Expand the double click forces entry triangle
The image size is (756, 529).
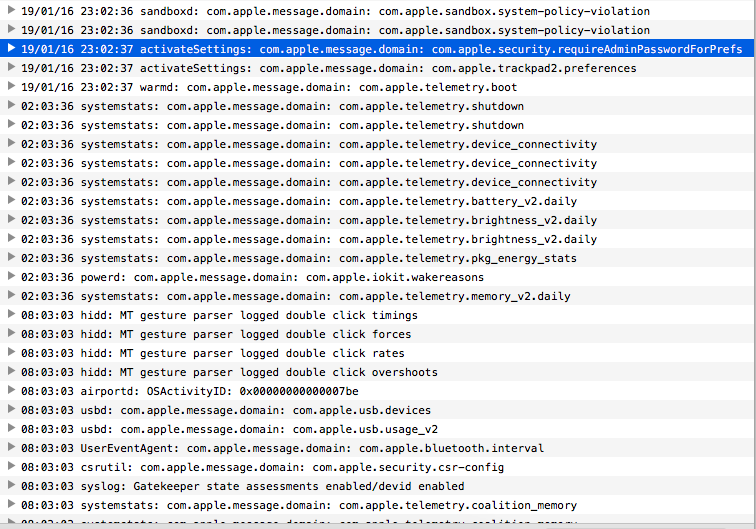tap(12, 333)
